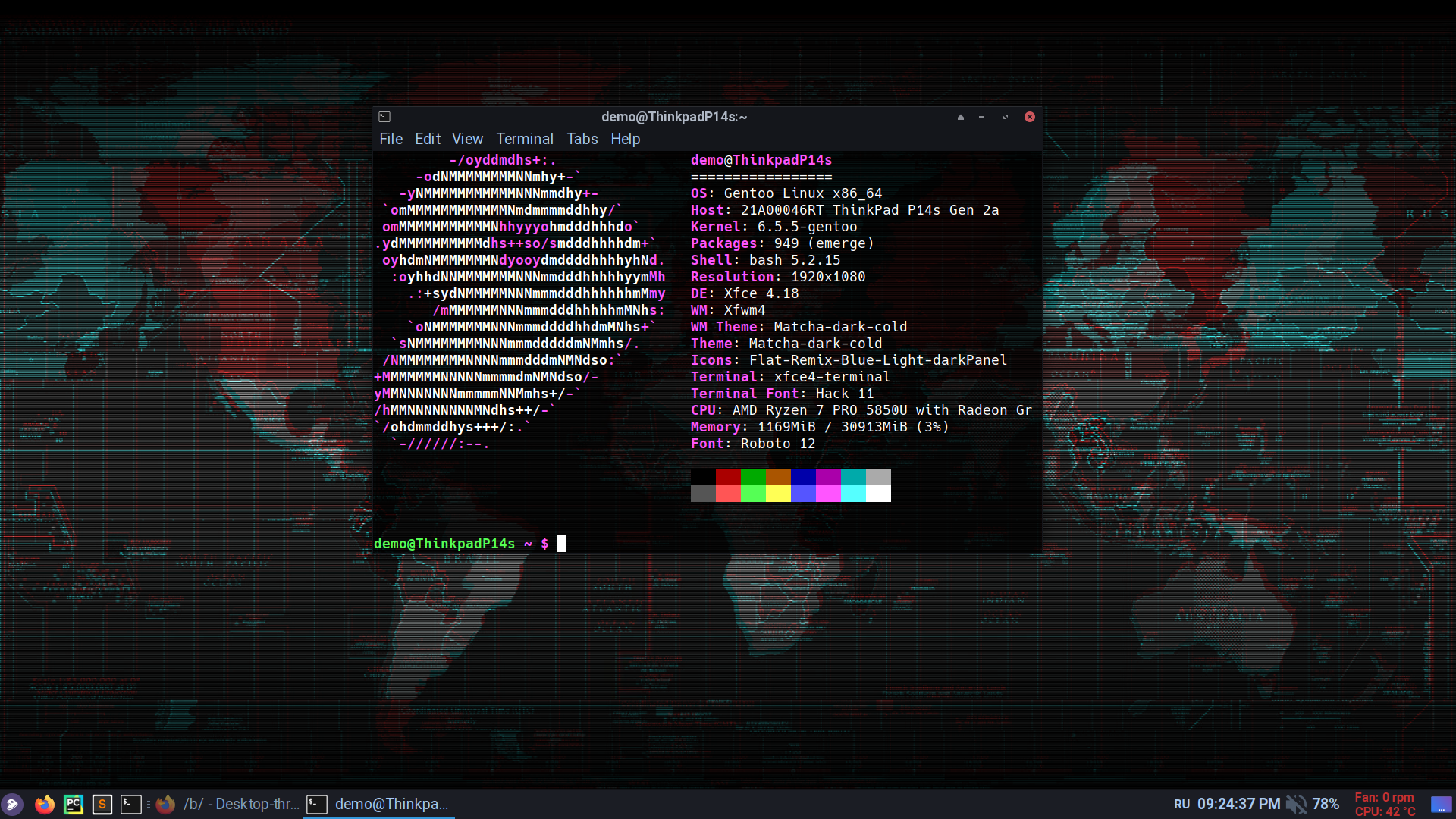The image size is (1456, 819).
Task: Toggle the muted volume icon in the tray
Action: [x=1296, y=804]
